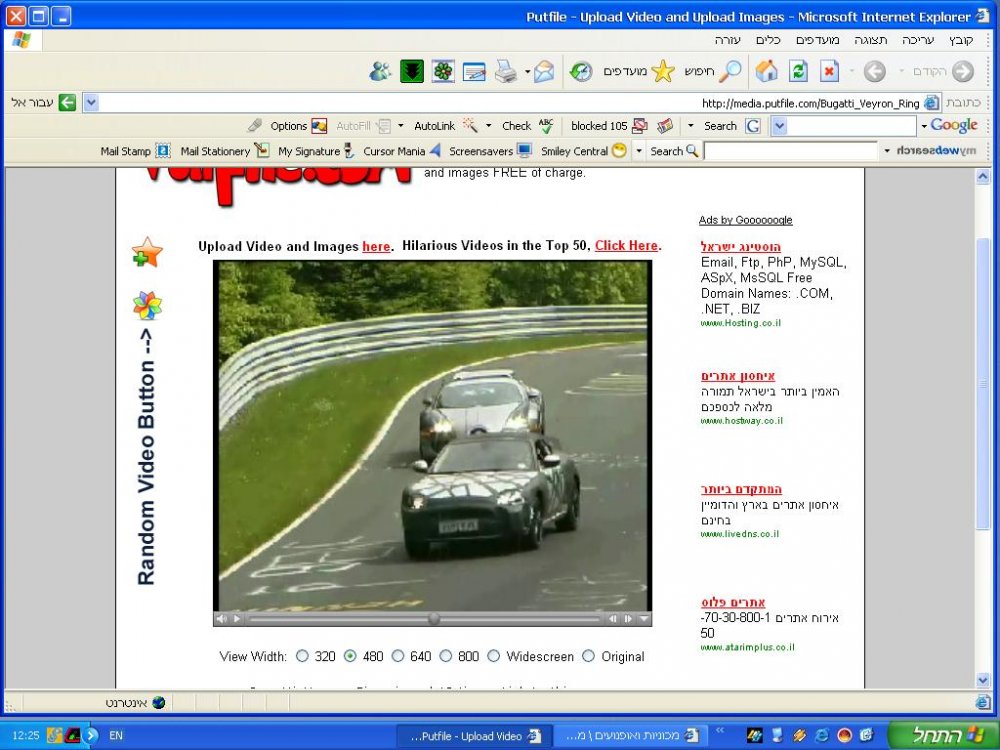Open the www.Hosting.co.il ad link
The height and width of the screenshot is (750, 1000).
(x=740, y=323)
